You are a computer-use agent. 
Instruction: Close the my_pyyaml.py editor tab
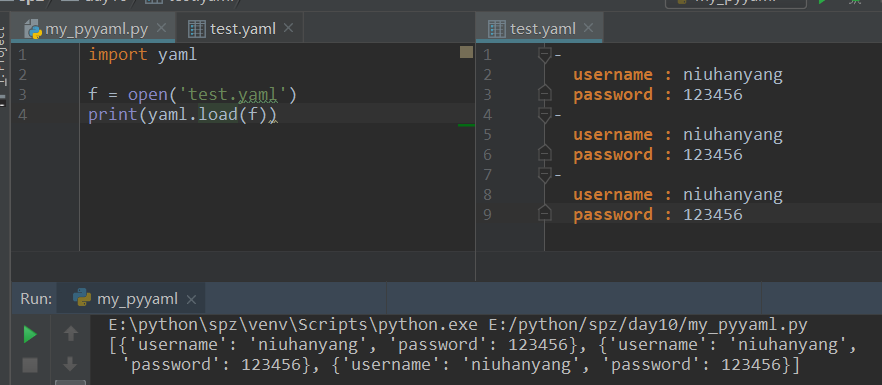tap(161, 28)
